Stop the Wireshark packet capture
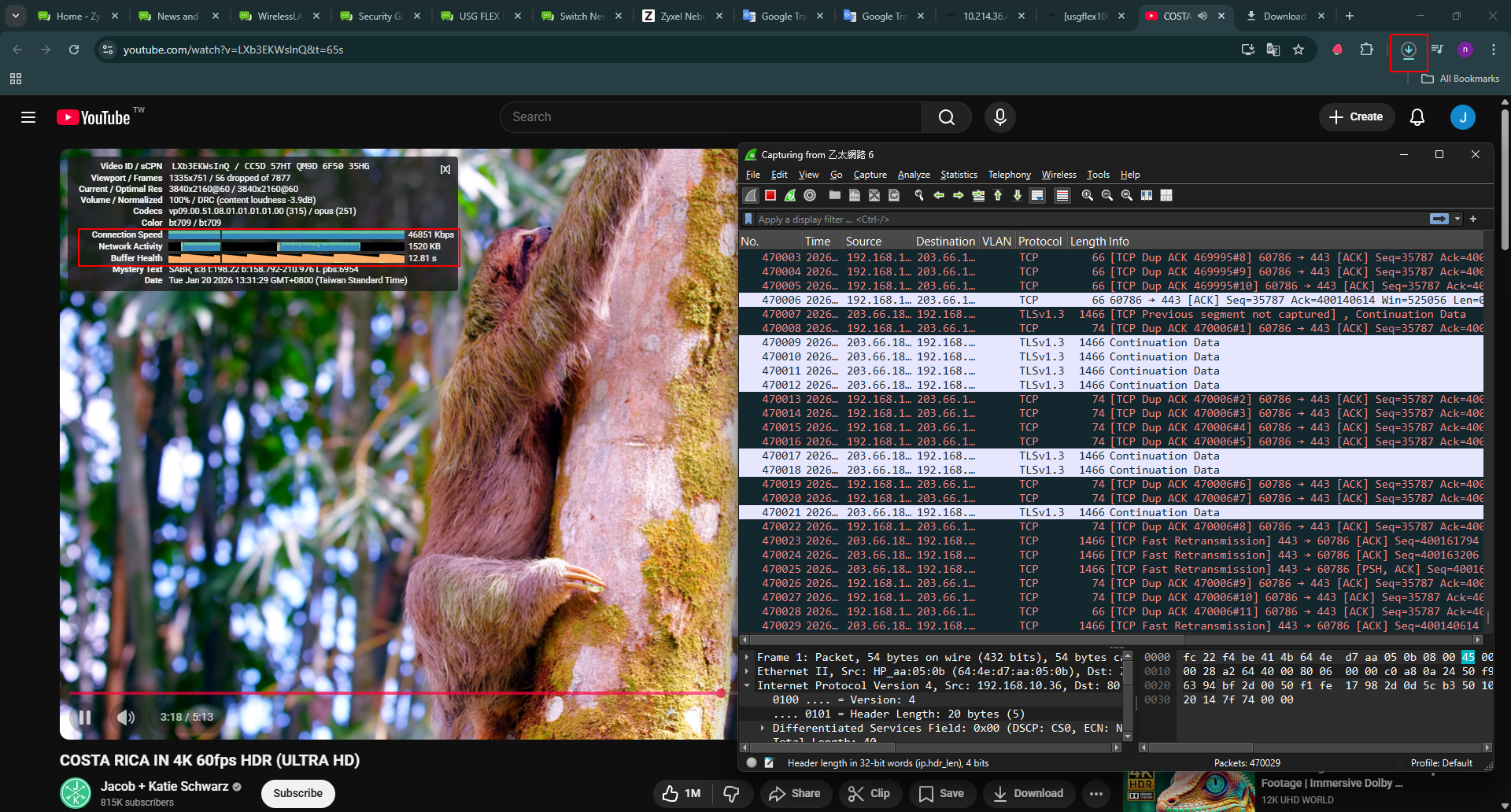Image resolution: width=1511 pixels, height=812 pixels. [x=770, y=195]
